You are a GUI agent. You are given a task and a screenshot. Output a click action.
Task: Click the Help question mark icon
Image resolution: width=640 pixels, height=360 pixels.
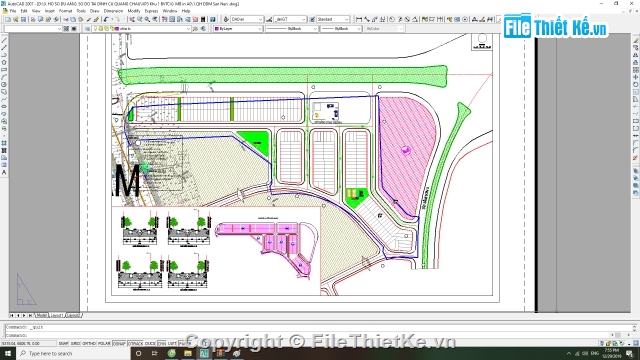point(213,19)
